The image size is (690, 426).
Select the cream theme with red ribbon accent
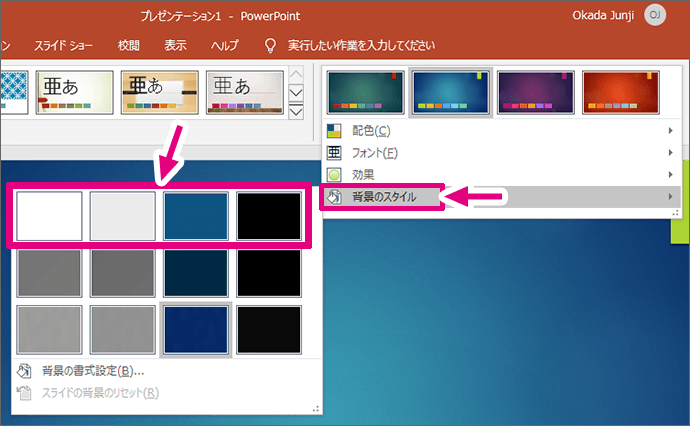74,93
